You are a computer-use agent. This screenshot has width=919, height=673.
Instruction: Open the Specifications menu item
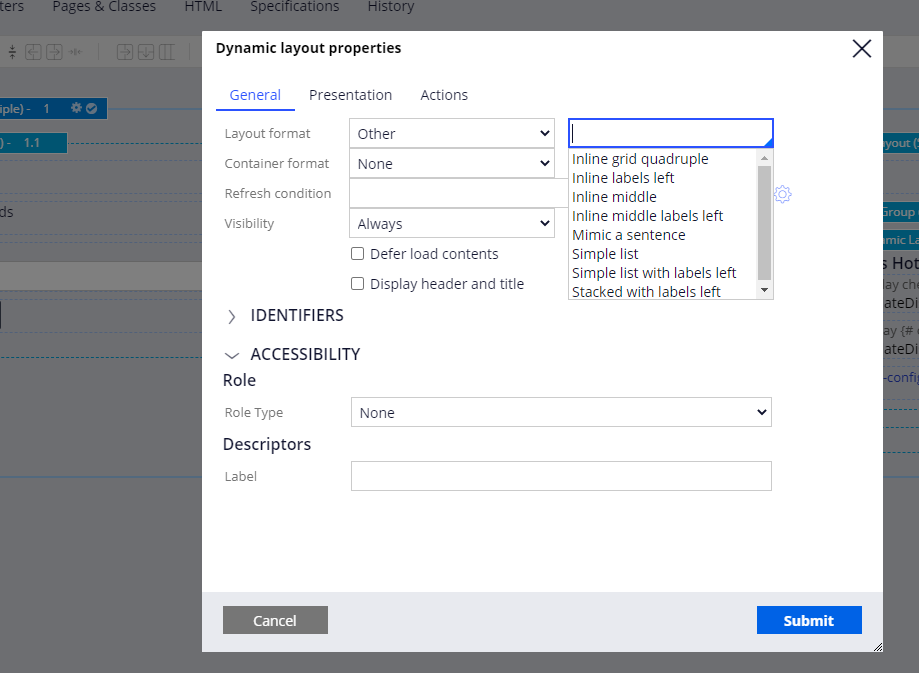[294, 7]
